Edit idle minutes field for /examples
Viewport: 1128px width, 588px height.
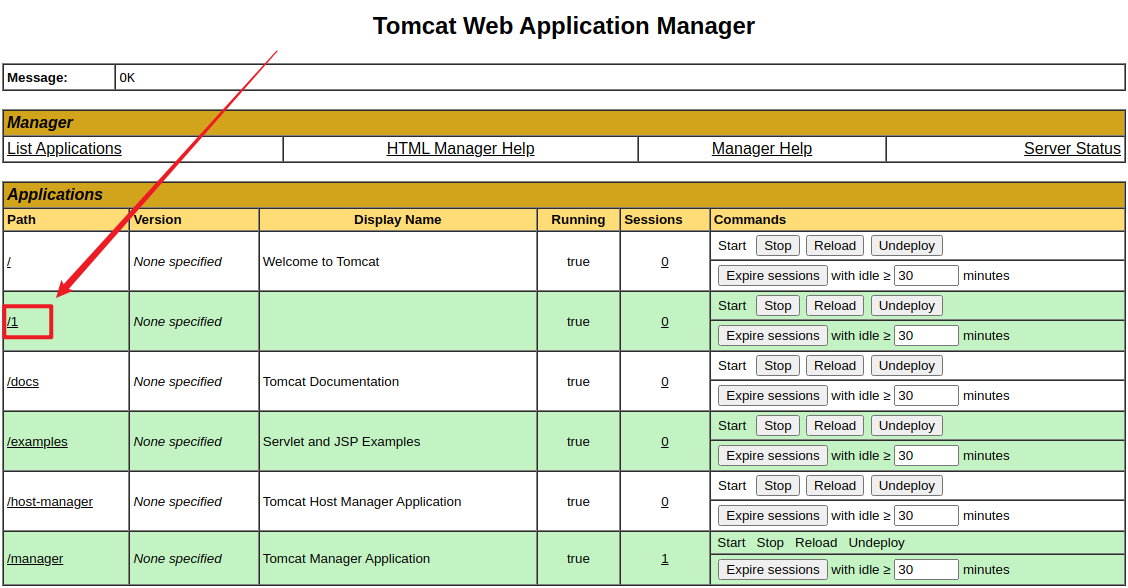click(926, 456)
